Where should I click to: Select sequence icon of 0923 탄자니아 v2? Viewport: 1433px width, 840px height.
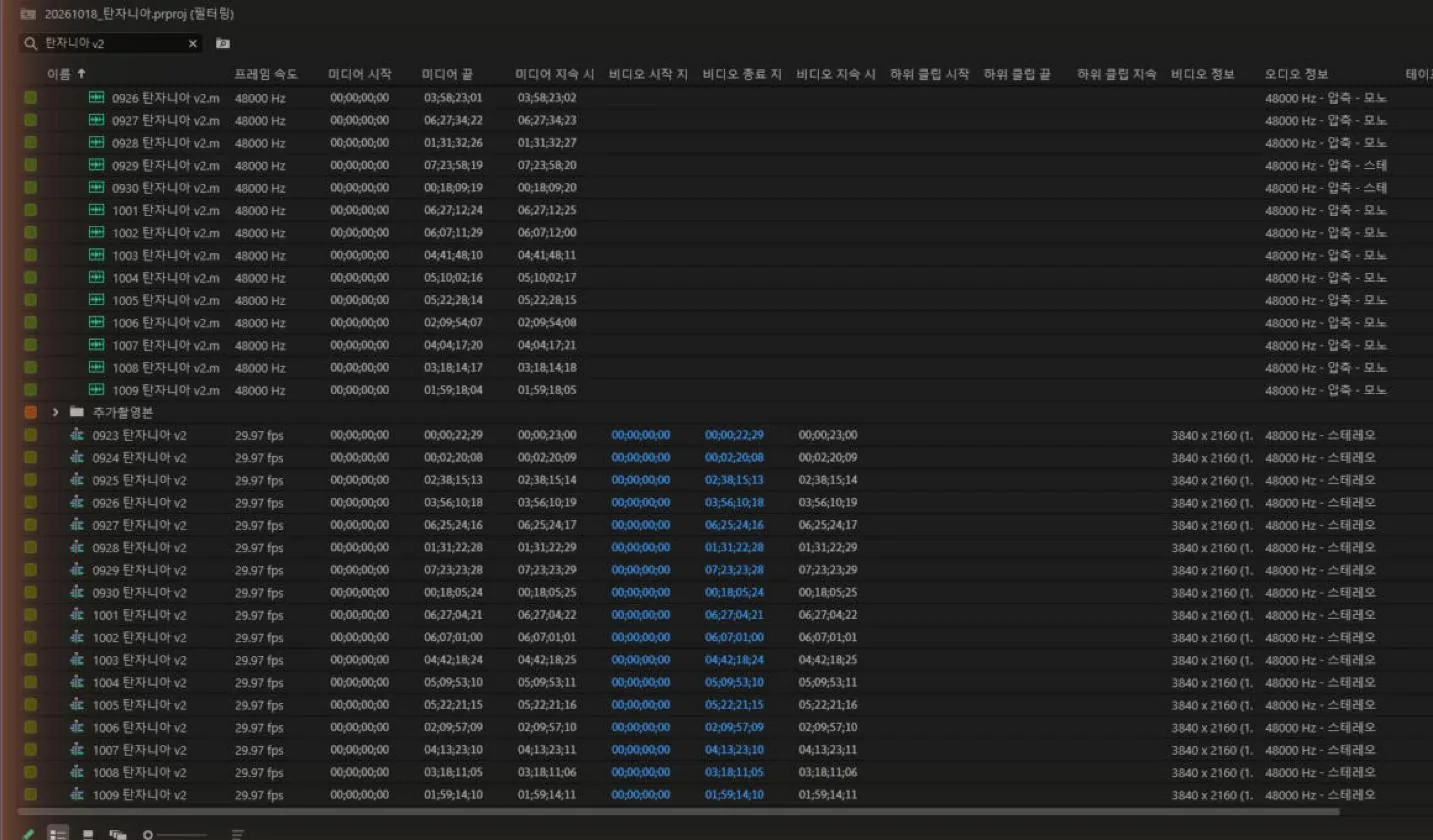(x=78, y=435)
